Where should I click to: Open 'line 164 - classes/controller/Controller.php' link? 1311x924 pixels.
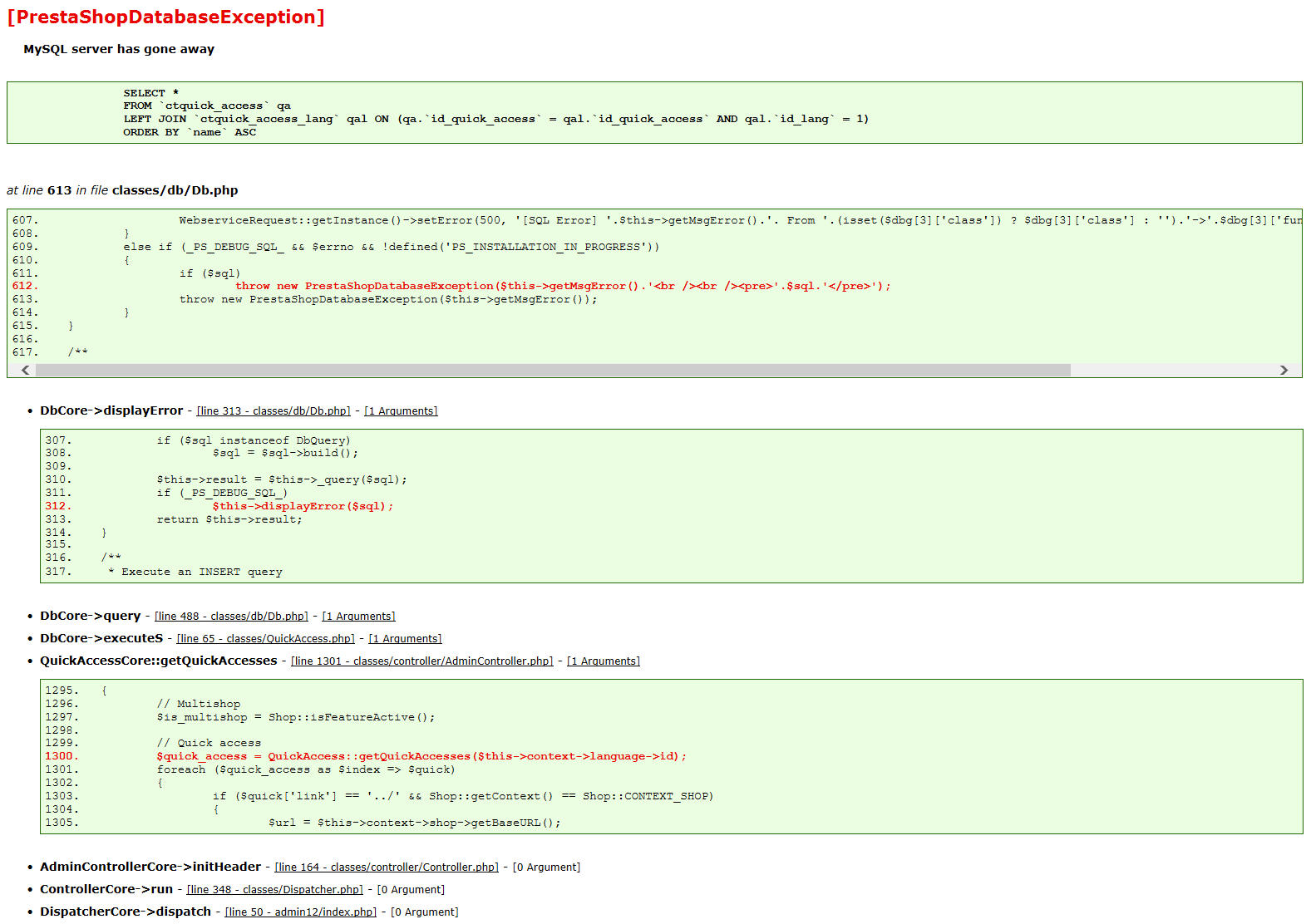387,867
